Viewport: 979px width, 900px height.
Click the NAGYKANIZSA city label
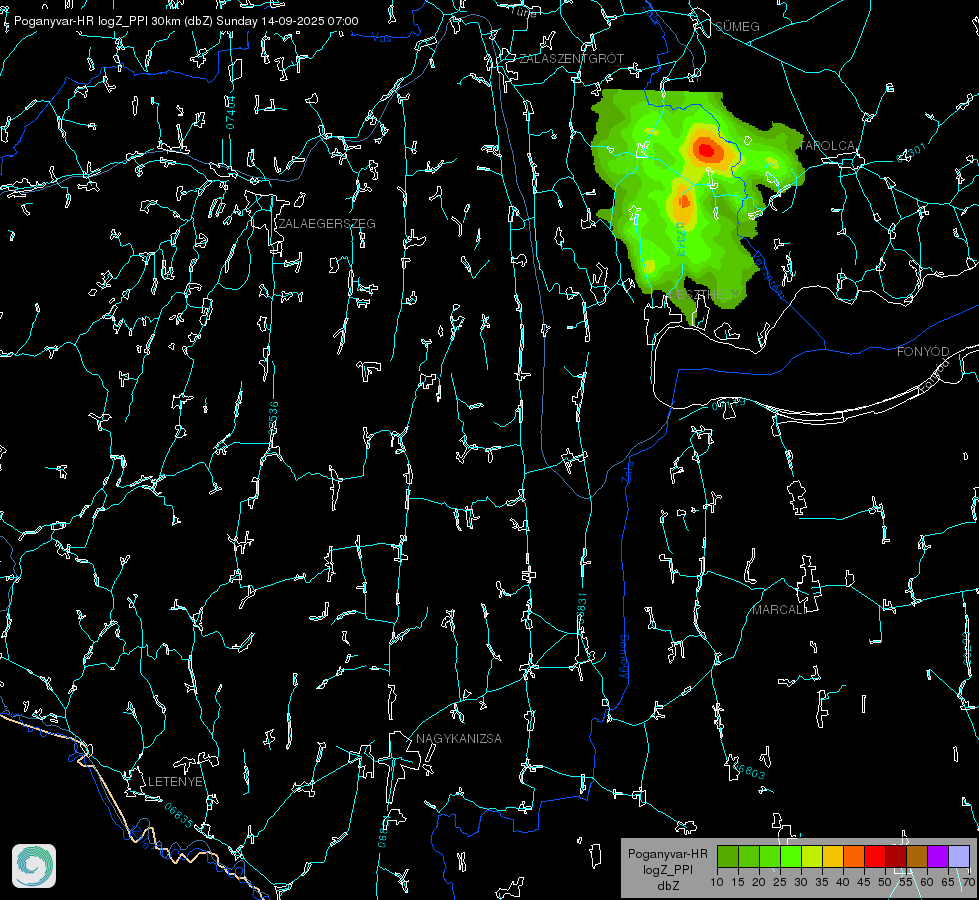459,738
